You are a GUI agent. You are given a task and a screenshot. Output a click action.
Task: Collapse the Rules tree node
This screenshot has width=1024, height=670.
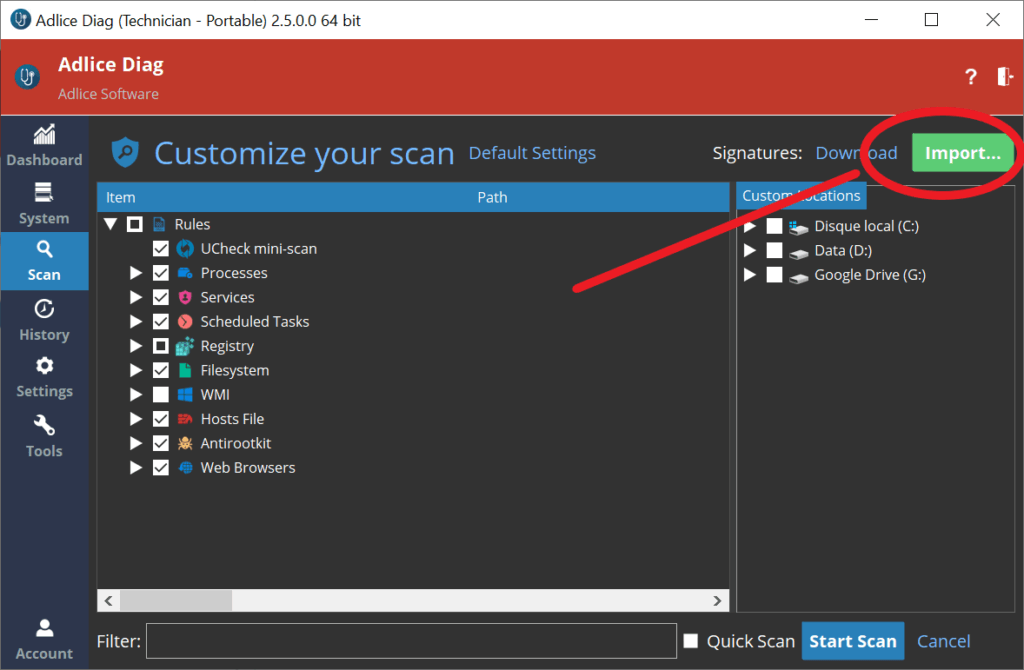point(111,224)
